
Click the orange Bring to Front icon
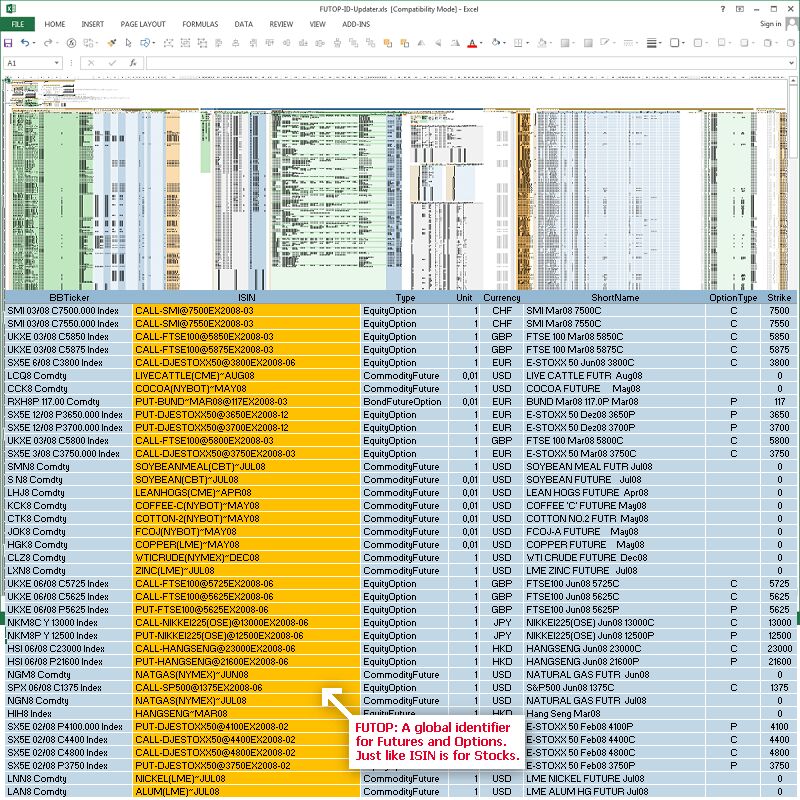[388, 43]
